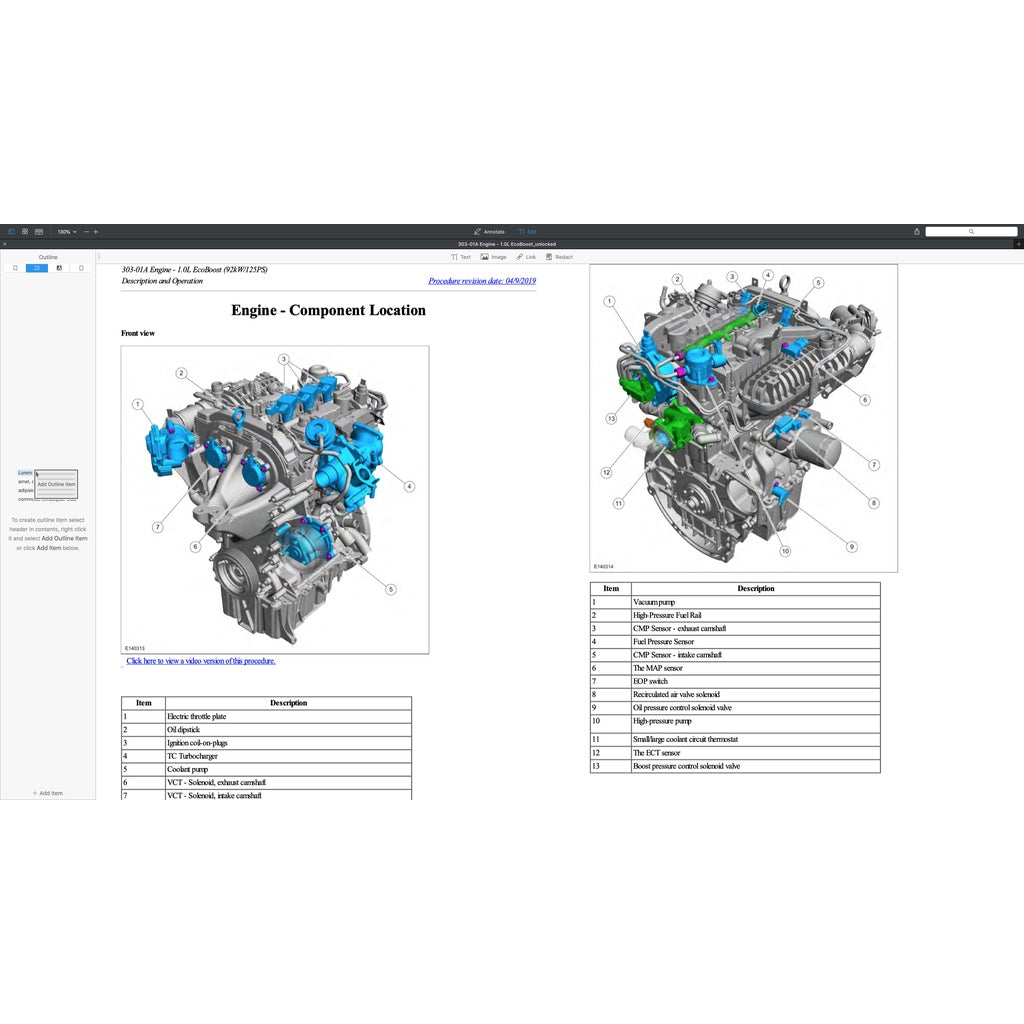
Task: Click the zoom in plus button
Action: click(x=96, y=231)
